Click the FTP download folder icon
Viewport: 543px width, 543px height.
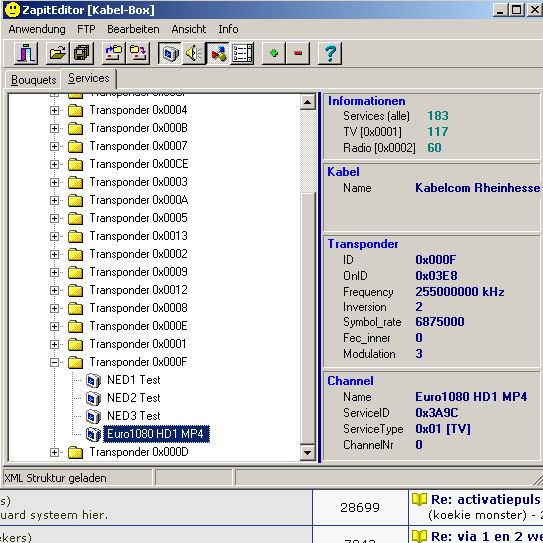point(114,53)
